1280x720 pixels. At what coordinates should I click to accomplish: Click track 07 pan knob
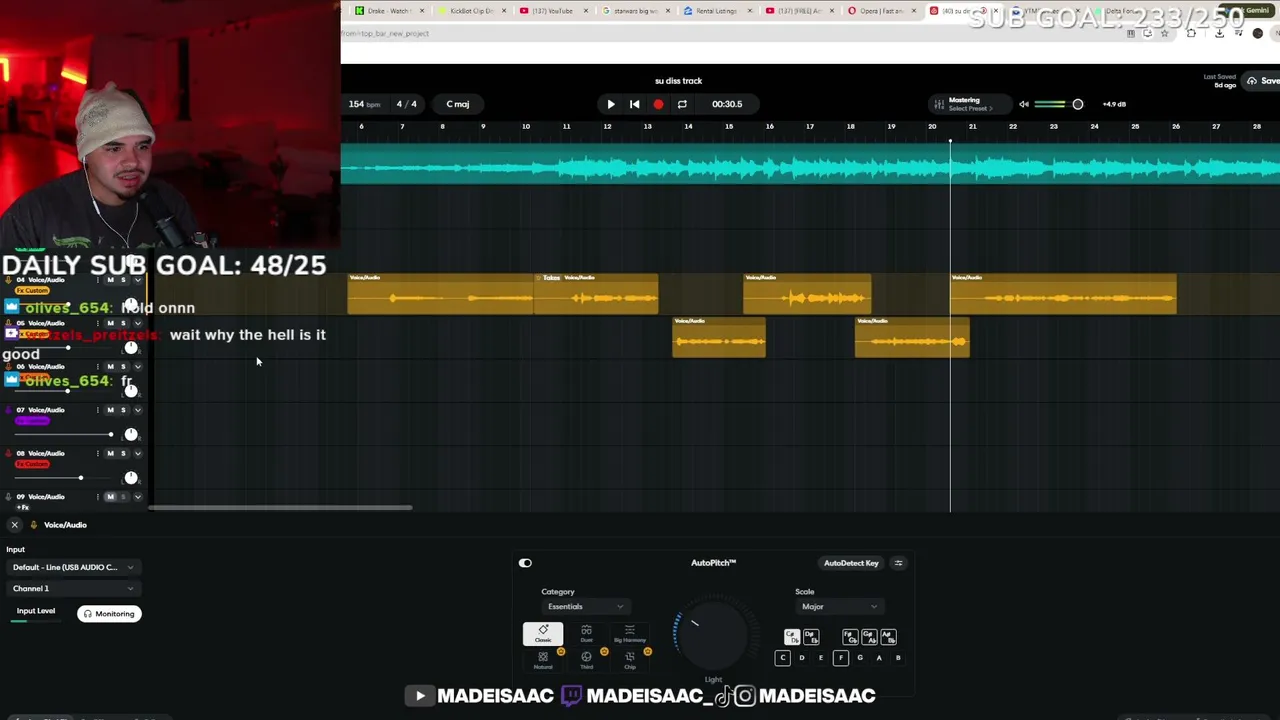click(x=131, y=434)
